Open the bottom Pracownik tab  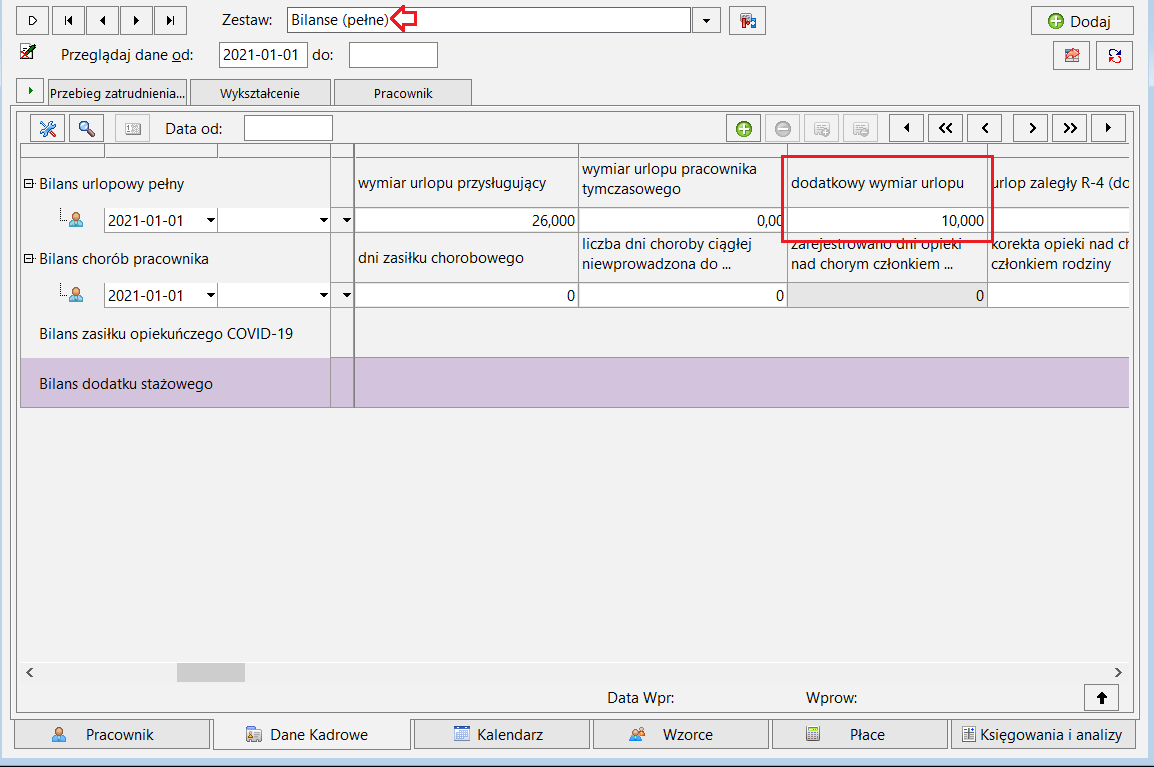(113, 735)
